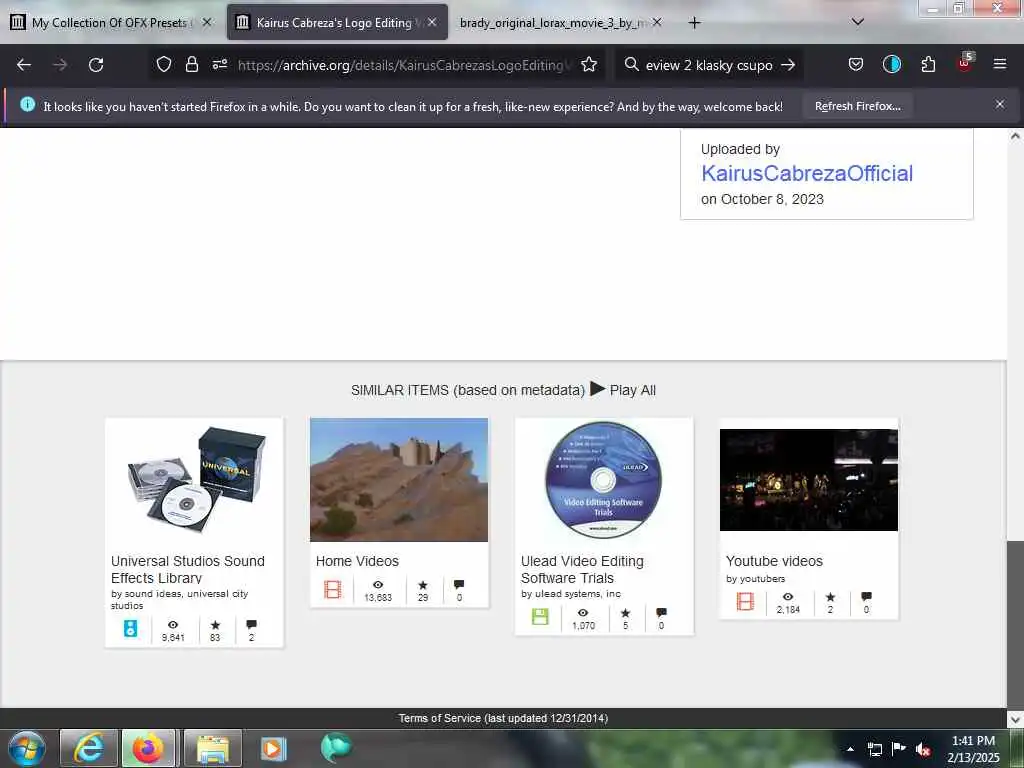Open the Home Videos title link
Screen dimensions: 1024x768
pos(357,561)
